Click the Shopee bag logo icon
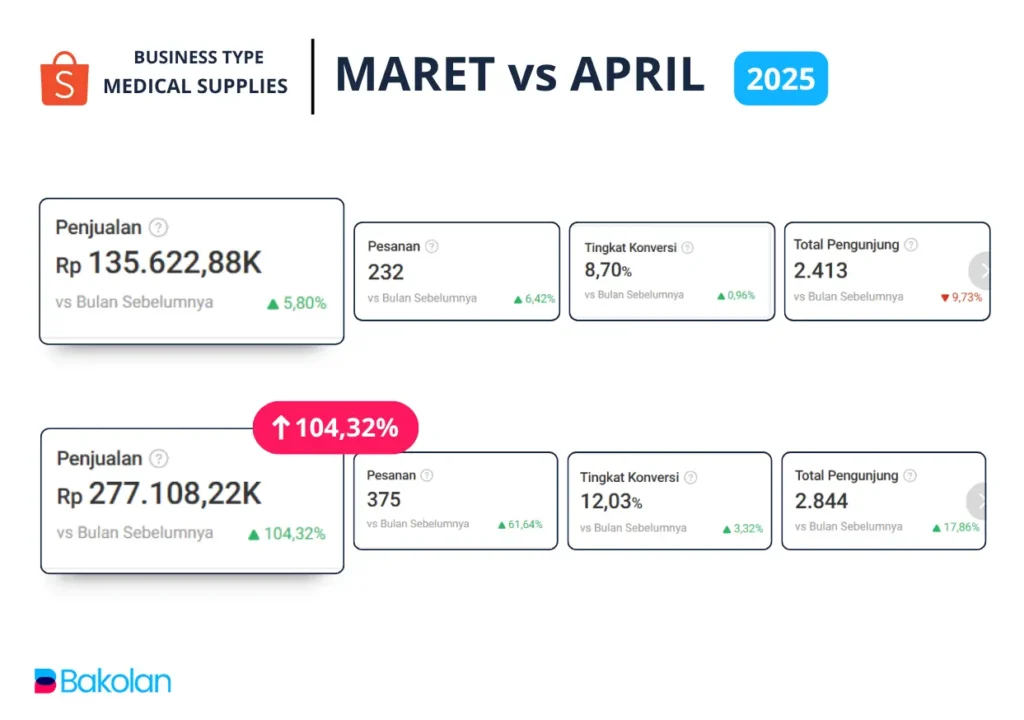1024x720 pixels. coord(64,79)
